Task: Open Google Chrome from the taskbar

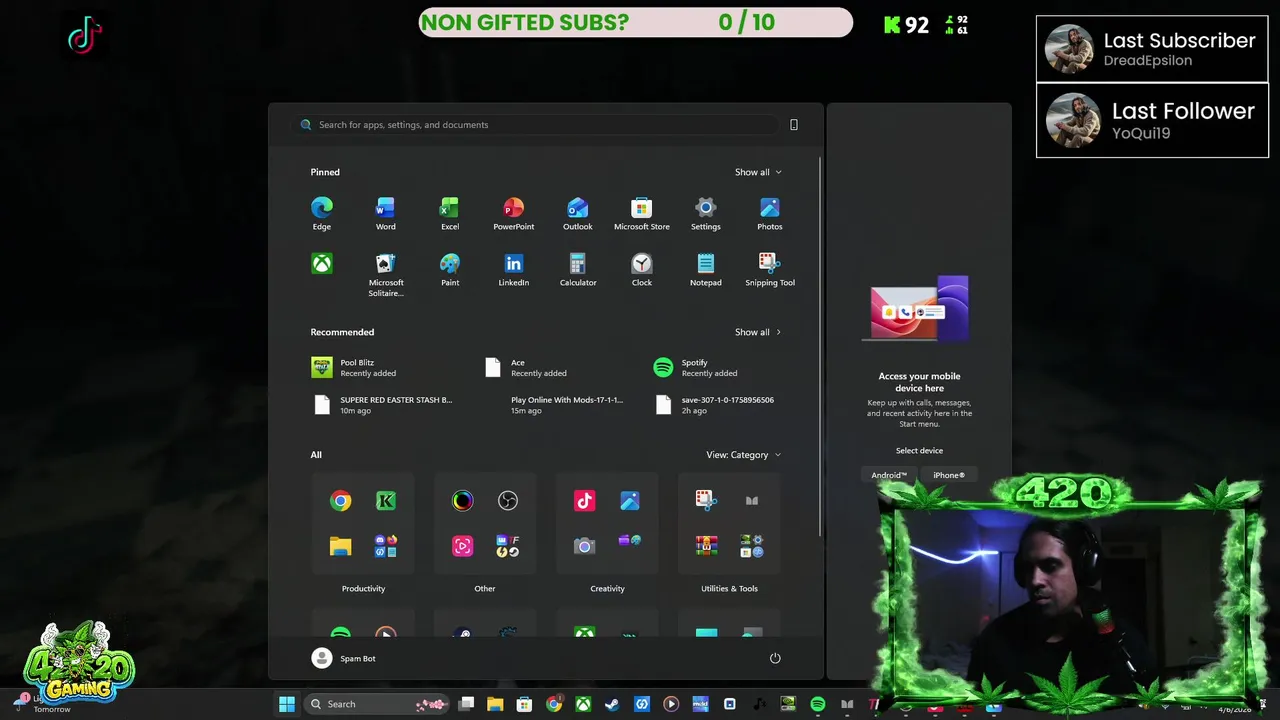Action: click(554, 704)
